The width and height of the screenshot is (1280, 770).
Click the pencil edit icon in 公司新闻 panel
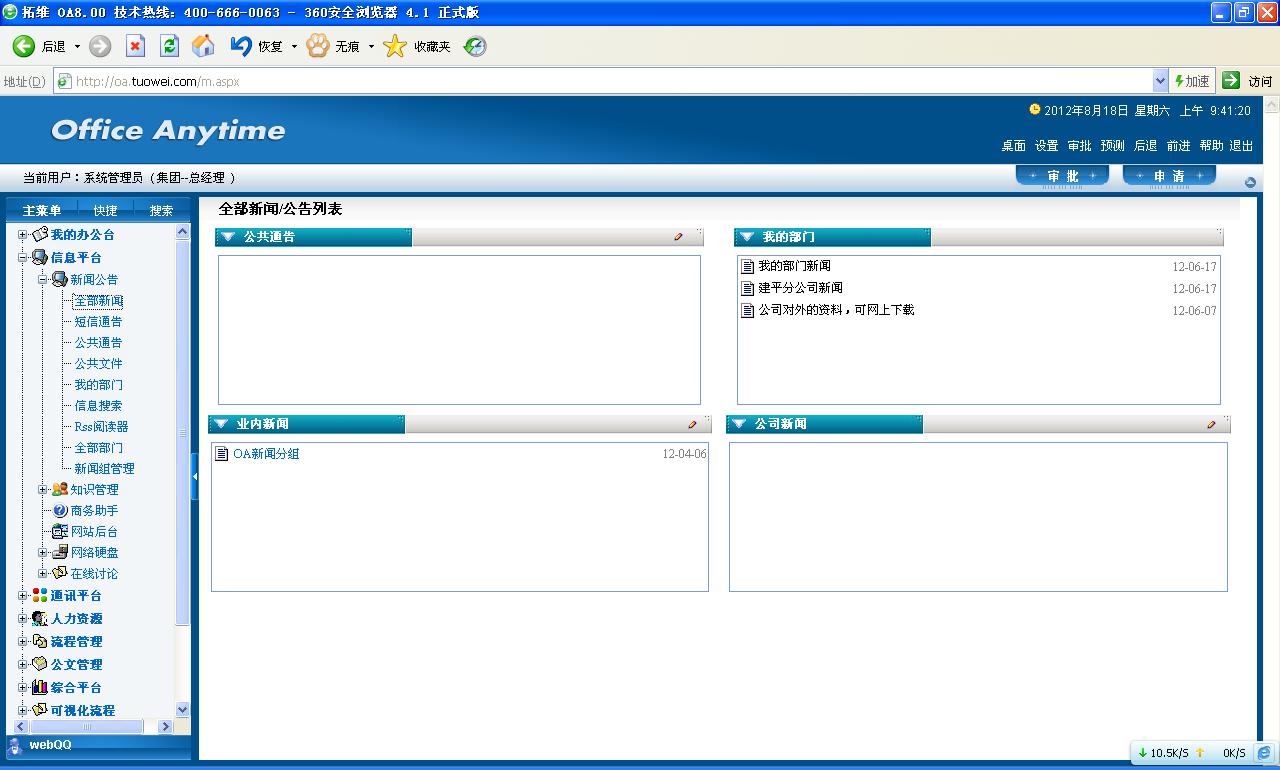point(1211,424)
